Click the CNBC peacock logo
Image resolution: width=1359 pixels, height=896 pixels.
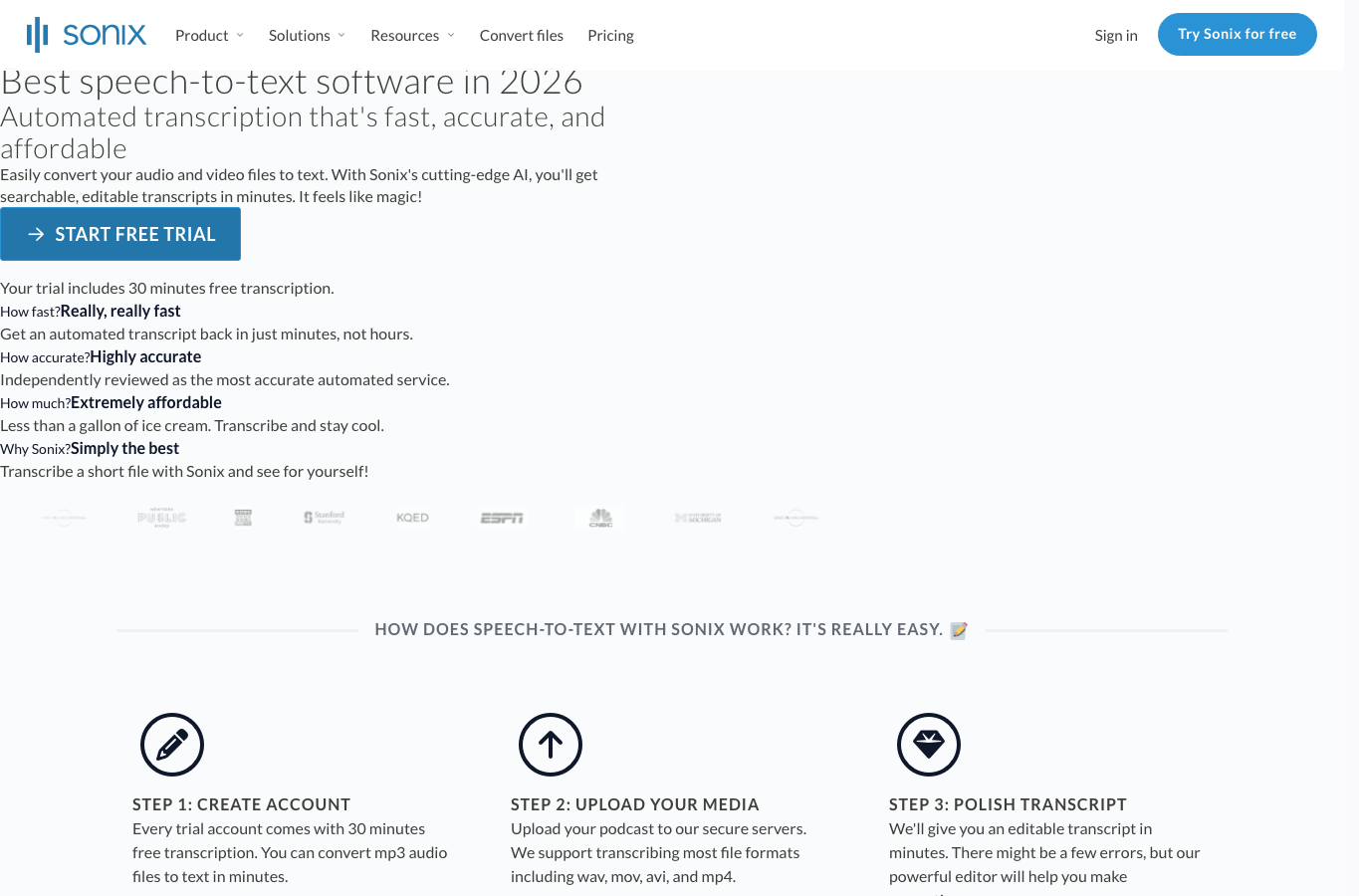click(600, 518)
